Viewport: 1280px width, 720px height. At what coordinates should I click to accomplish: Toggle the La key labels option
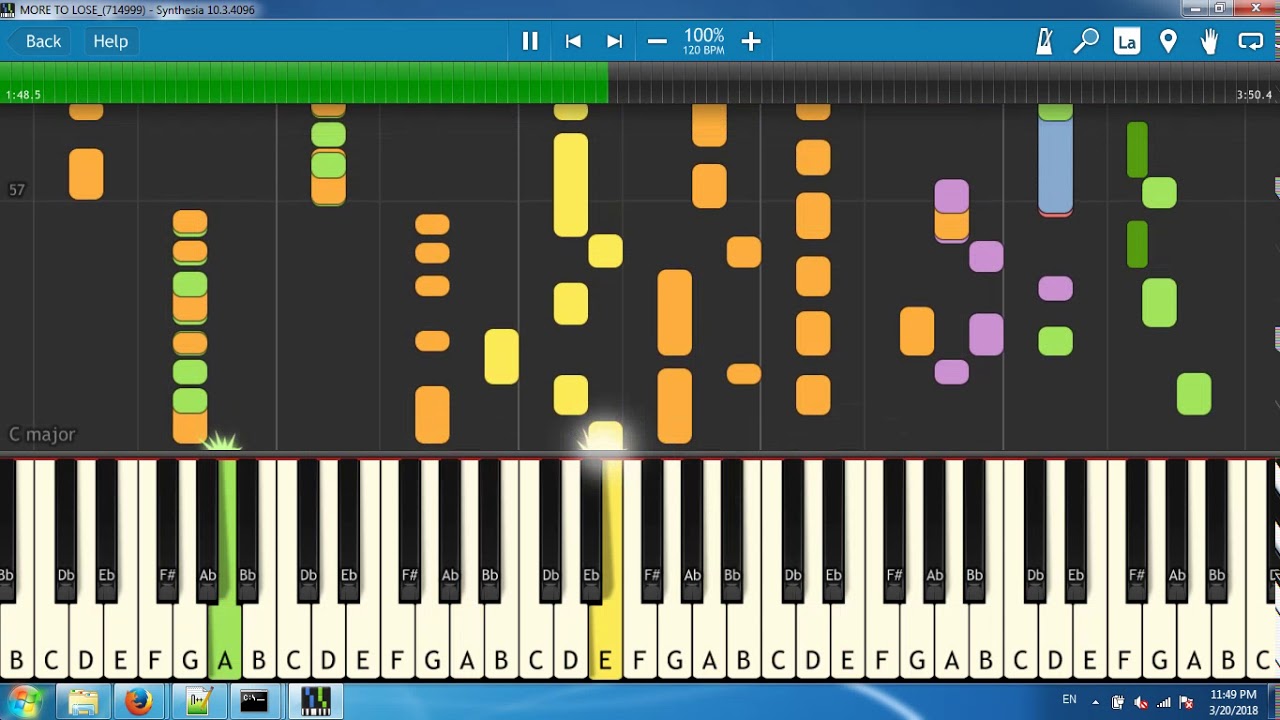tap(1127, 41)
